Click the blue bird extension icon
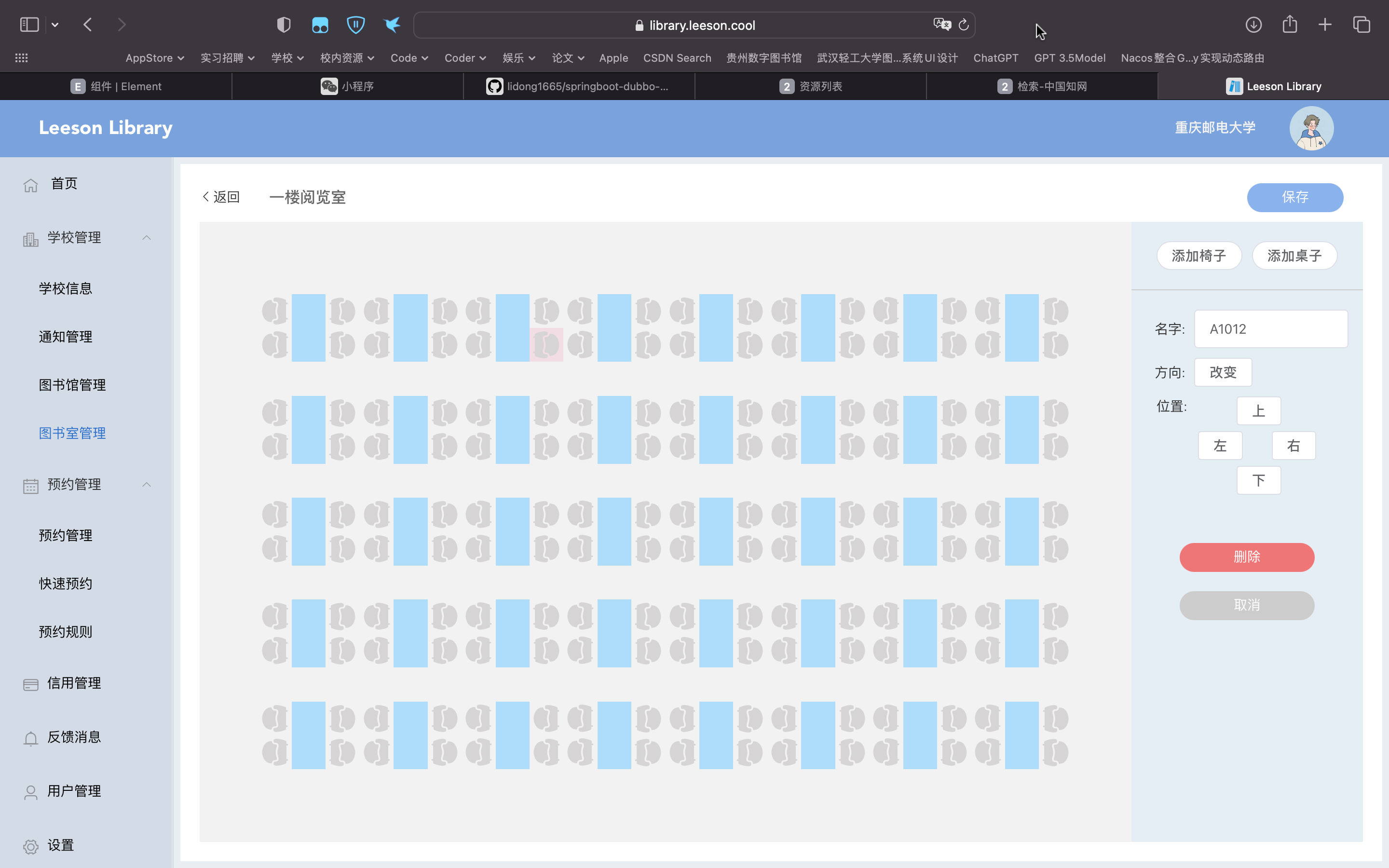The image size is (1389, 868). click(392, 25)
